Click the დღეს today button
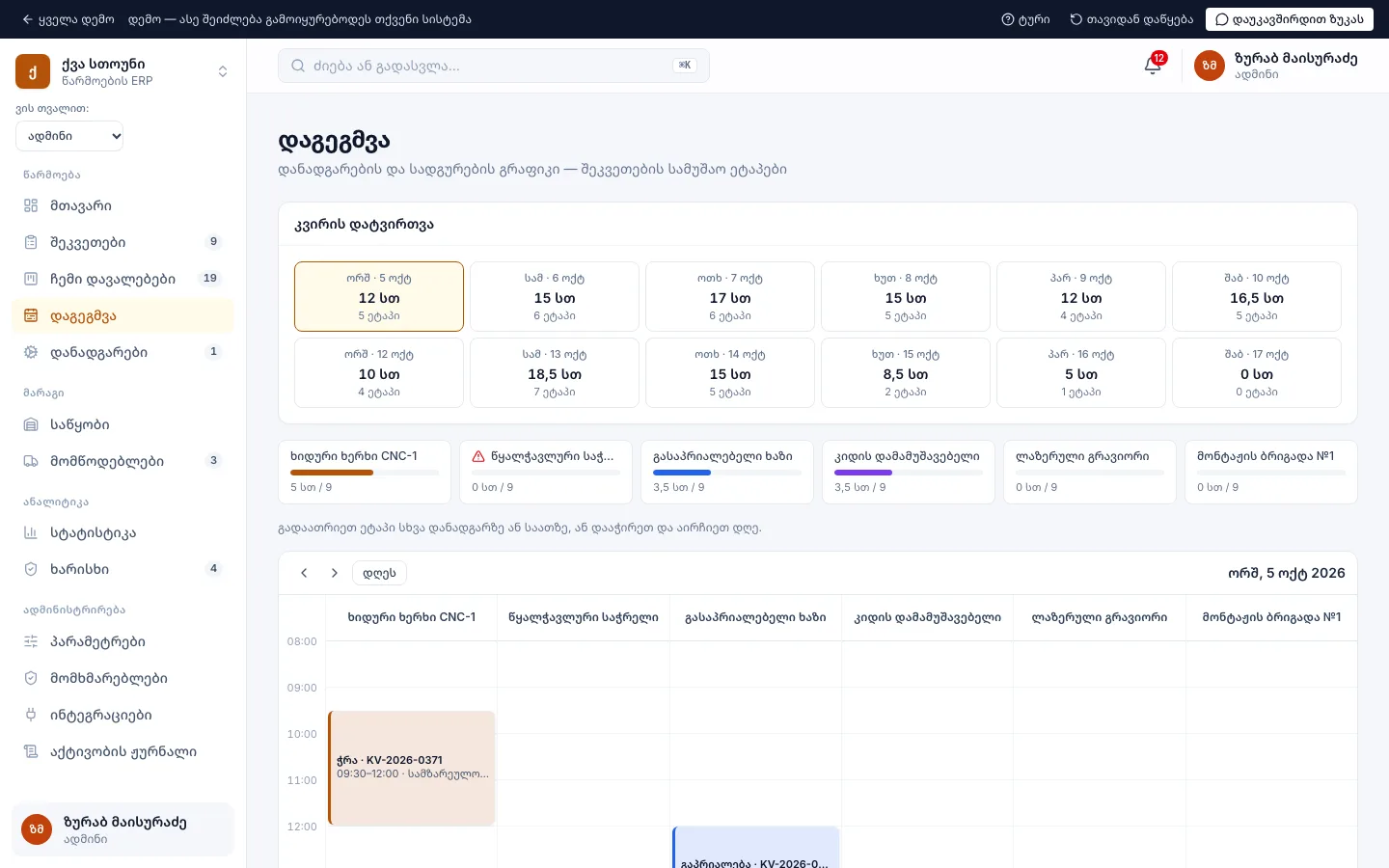The width and height of the screenshot is (1389, 868). 379,573
